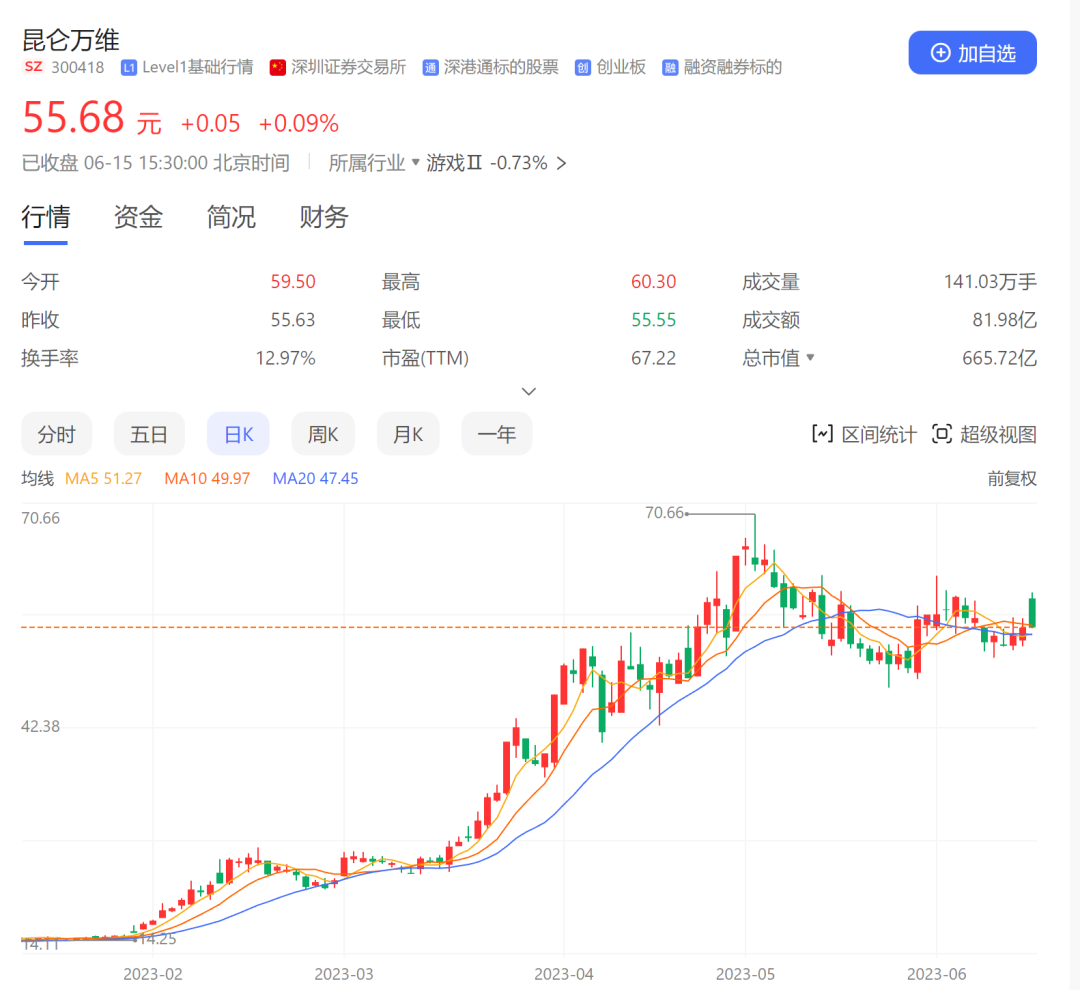
Task: Select the 一年 chart period
Action: pos(497,434)
